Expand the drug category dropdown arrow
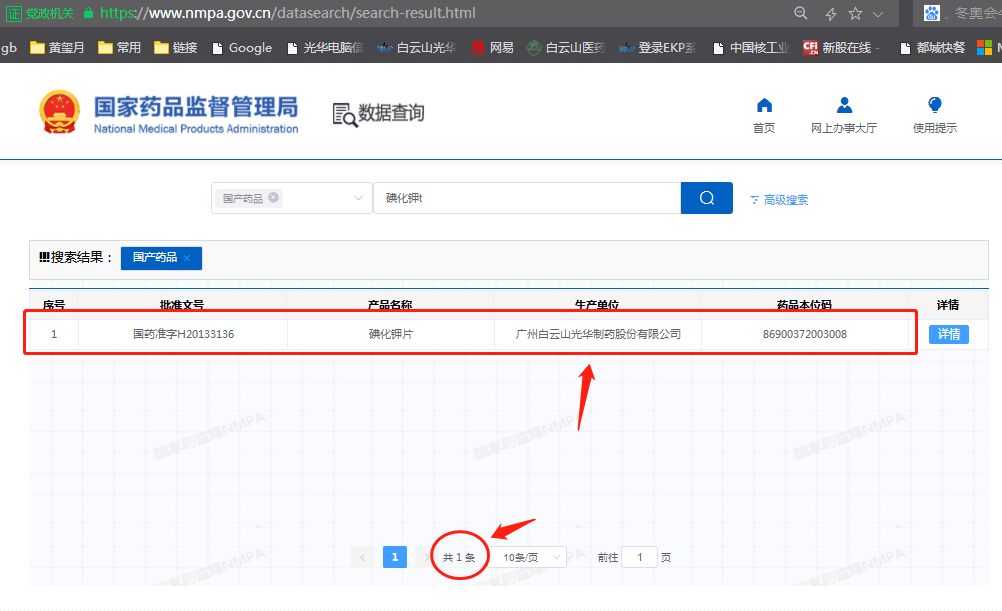The height and width of the screenshot is (611, 1002). tap(358, 199)
